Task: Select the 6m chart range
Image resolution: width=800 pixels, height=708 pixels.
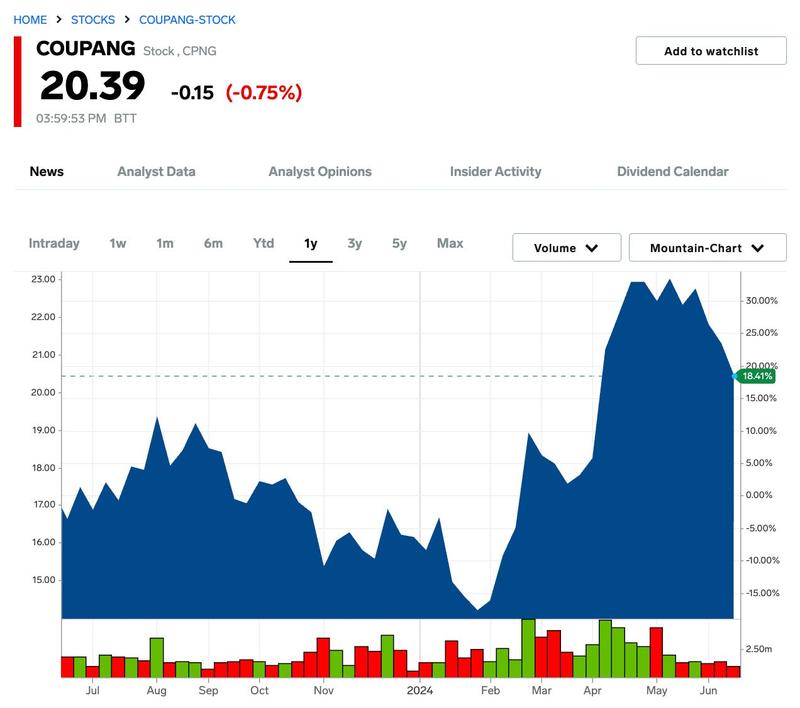Action: (x=213, y=243)
